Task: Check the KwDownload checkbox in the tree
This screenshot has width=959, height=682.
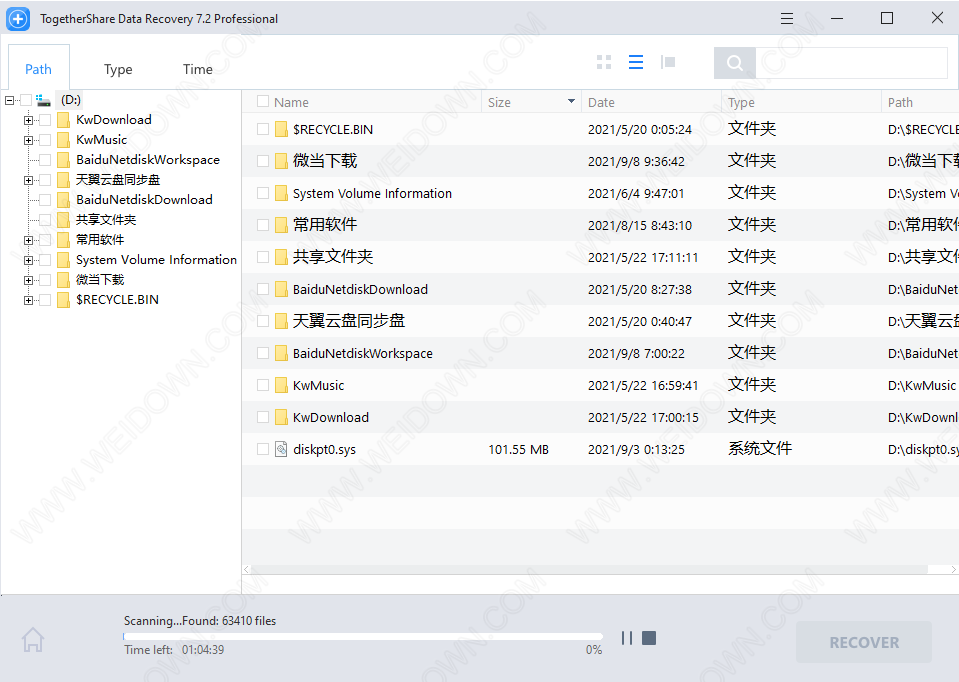Action: click(x=45, y=120)
